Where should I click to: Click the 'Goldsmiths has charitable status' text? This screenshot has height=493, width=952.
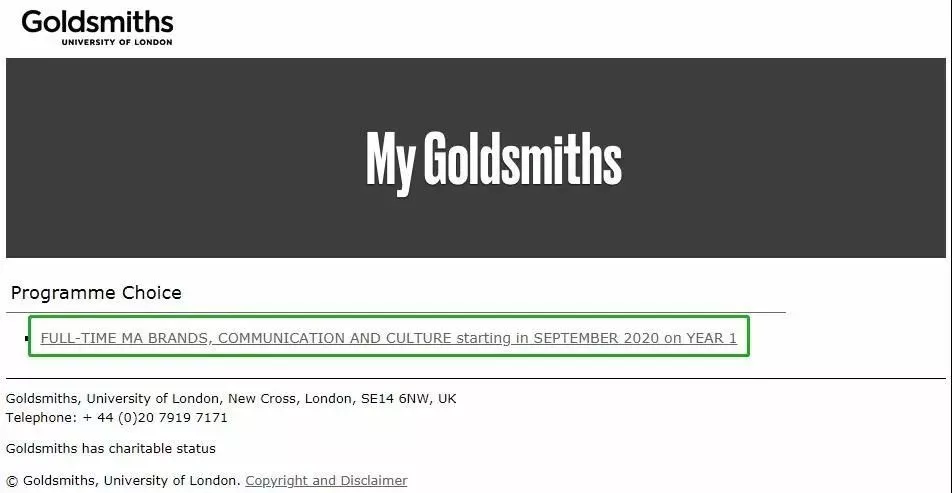(x=110, y=449)
